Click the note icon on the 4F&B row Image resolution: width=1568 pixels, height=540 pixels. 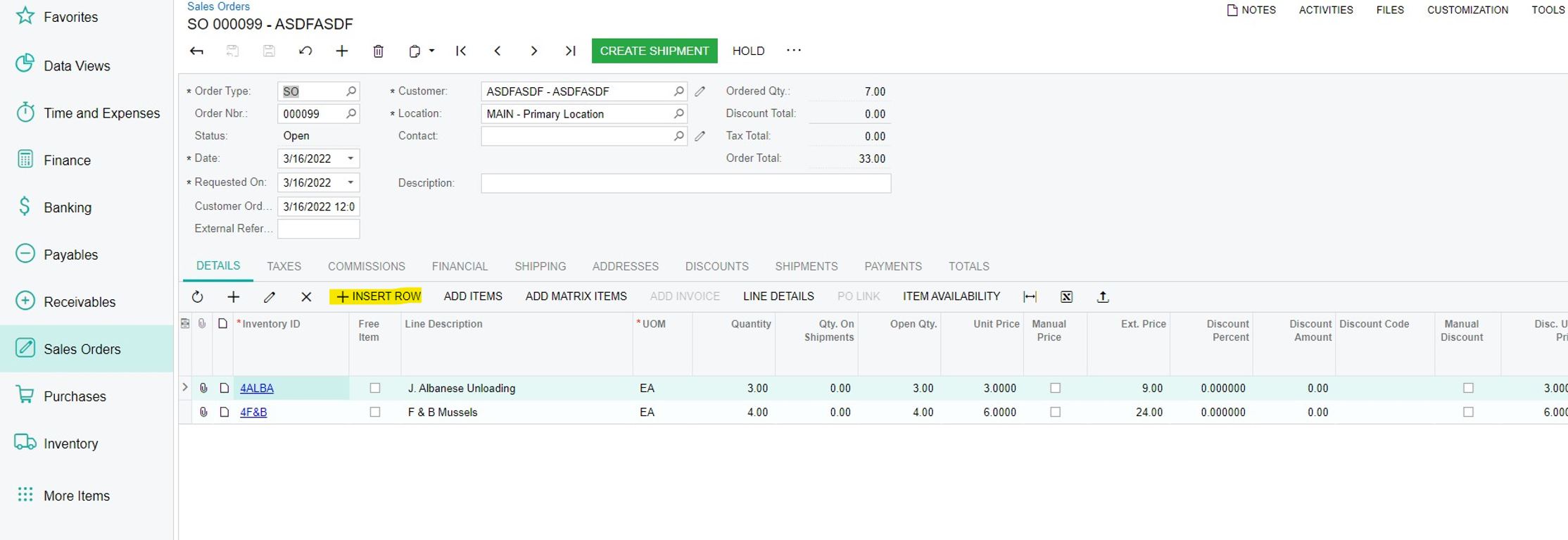[225, 413]
